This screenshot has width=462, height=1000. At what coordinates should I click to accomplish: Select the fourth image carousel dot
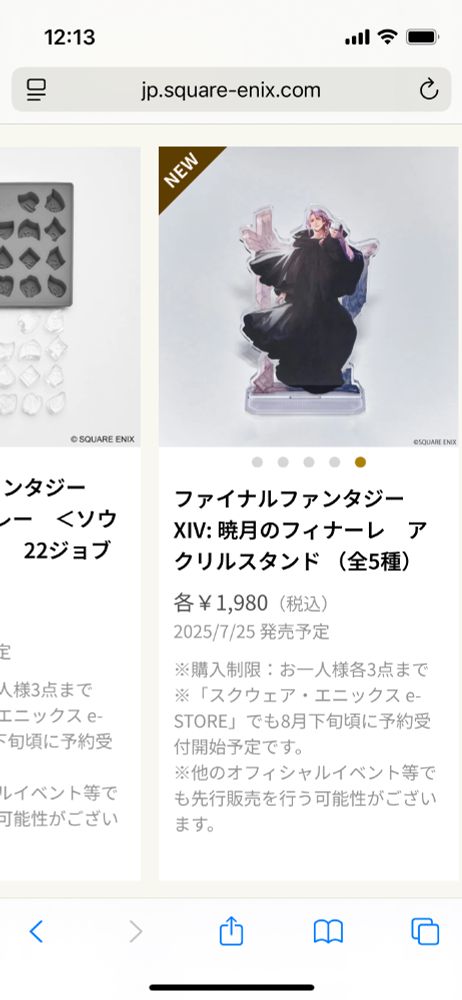334,462
